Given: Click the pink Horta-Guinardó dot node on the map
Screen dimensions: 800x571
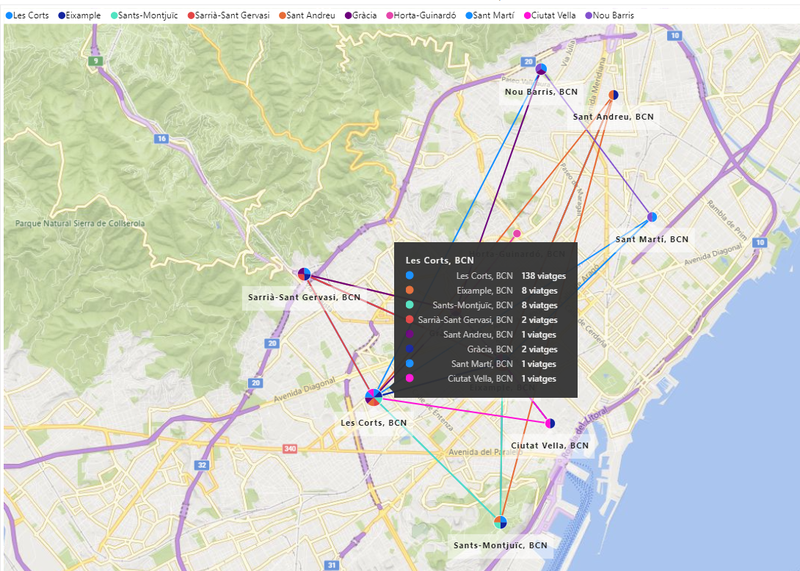Looking at the screenshot, I should [517, 234].
